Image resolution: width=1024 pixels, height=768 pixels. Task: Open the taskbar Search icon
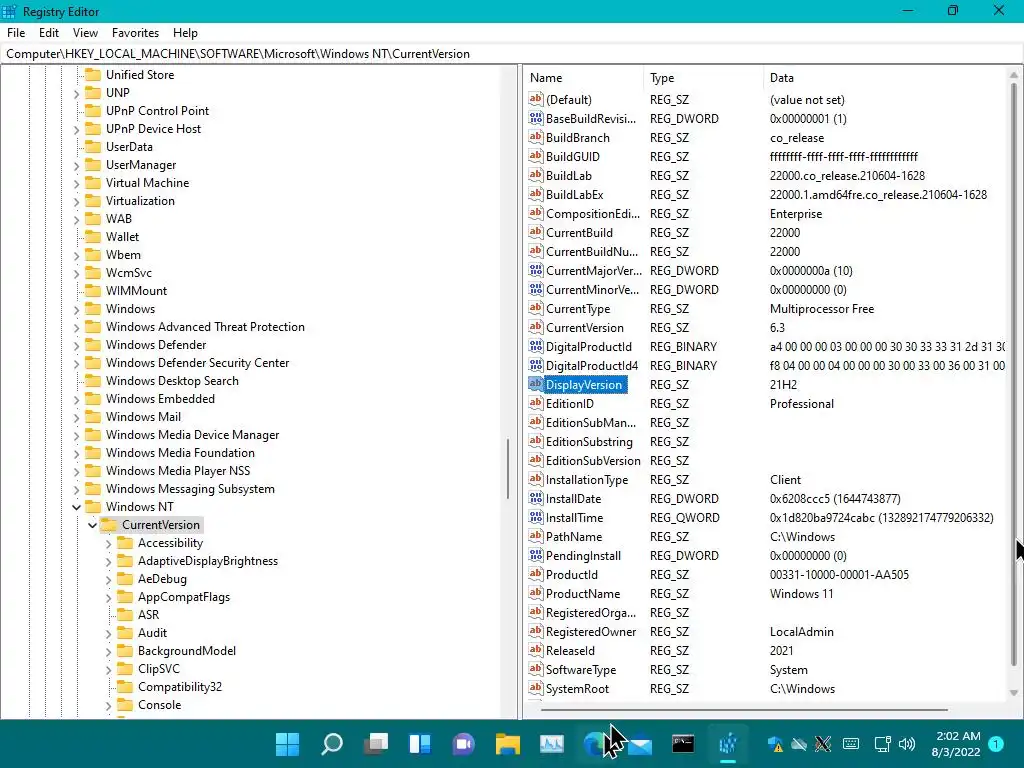[x=332, y=743]
